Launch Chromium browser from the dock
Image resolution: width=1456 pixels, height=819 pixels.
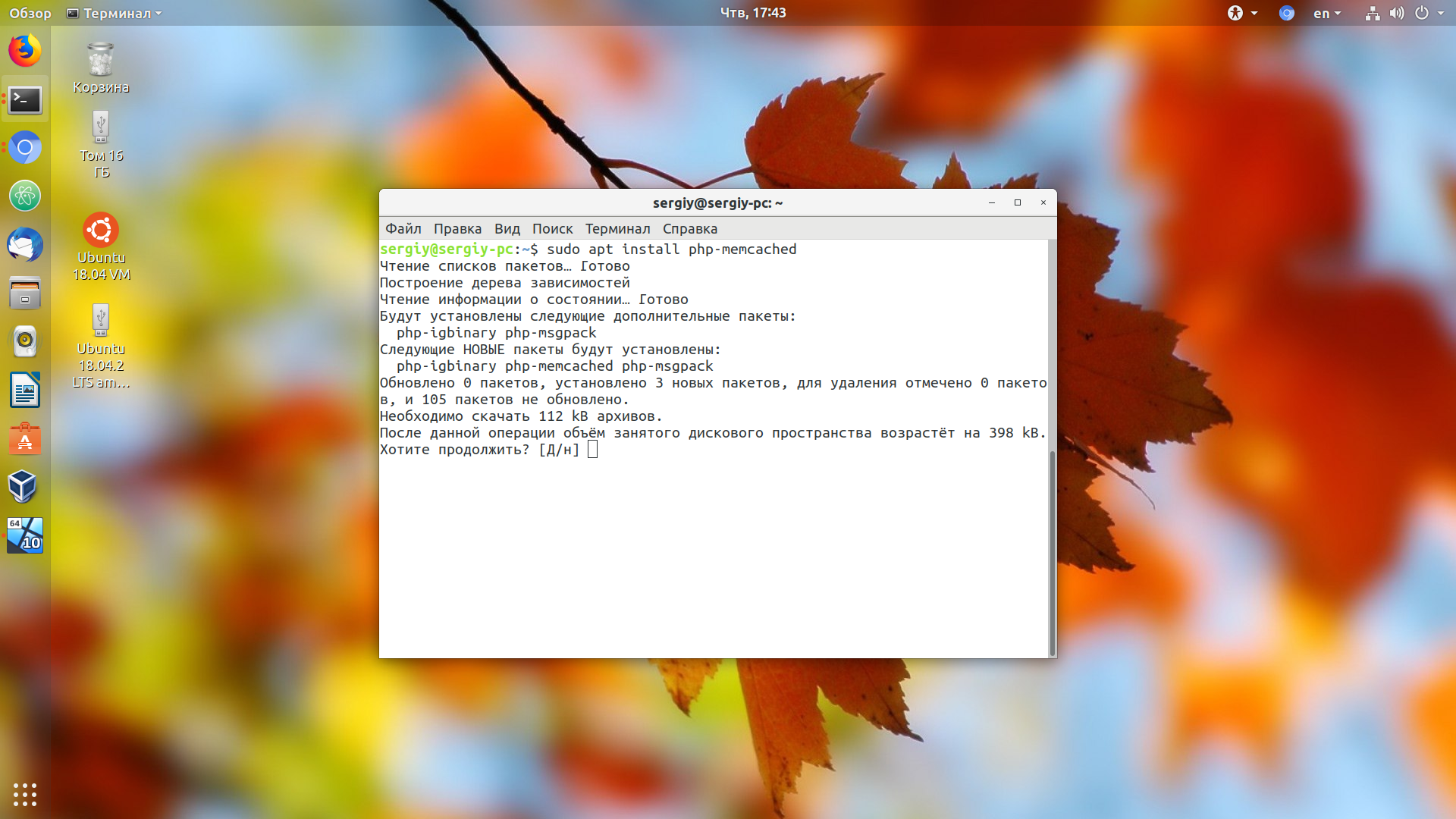click(x=25, y=148)
